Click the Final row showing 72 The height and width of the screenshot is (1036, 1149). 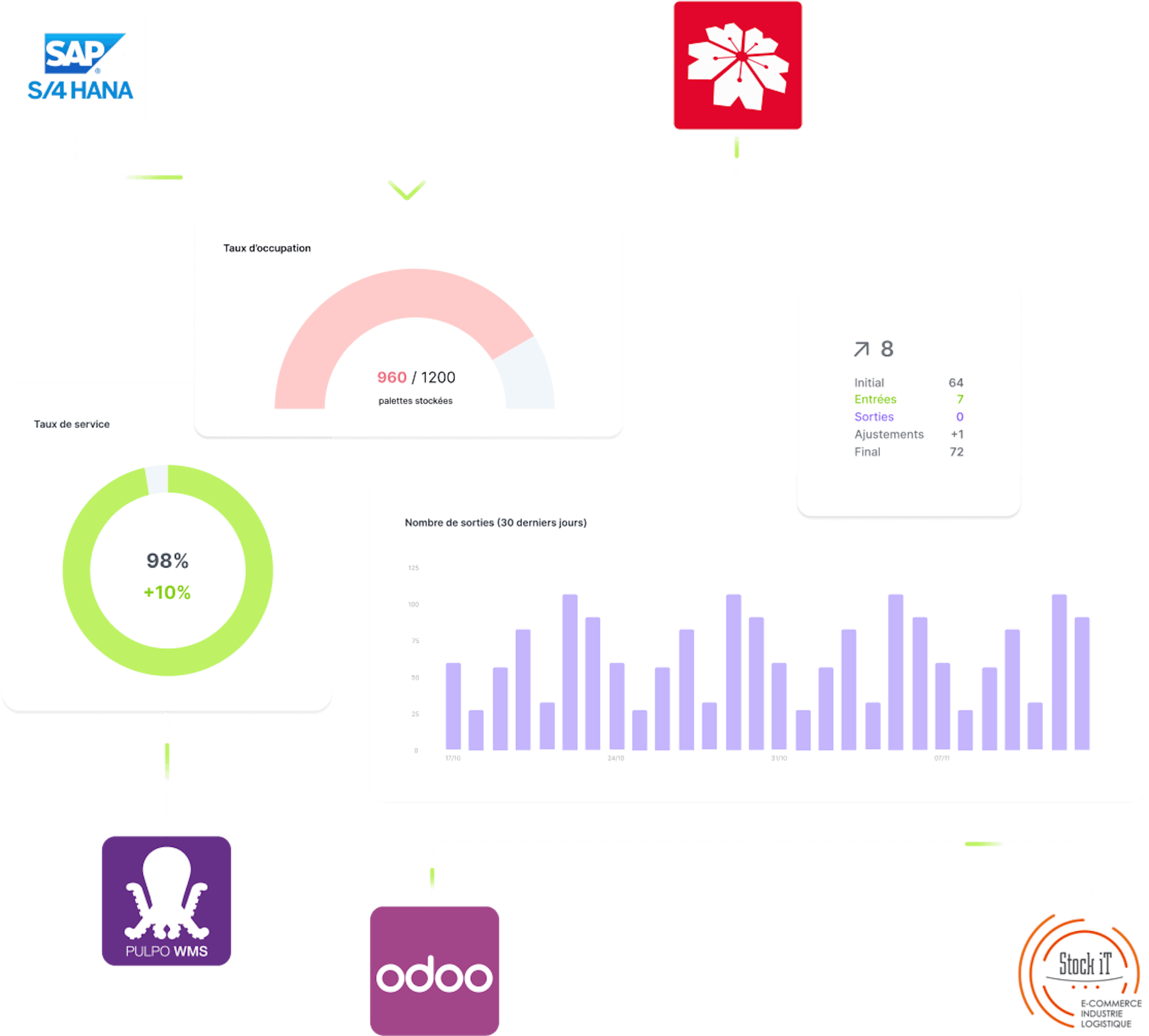(909, 452)
